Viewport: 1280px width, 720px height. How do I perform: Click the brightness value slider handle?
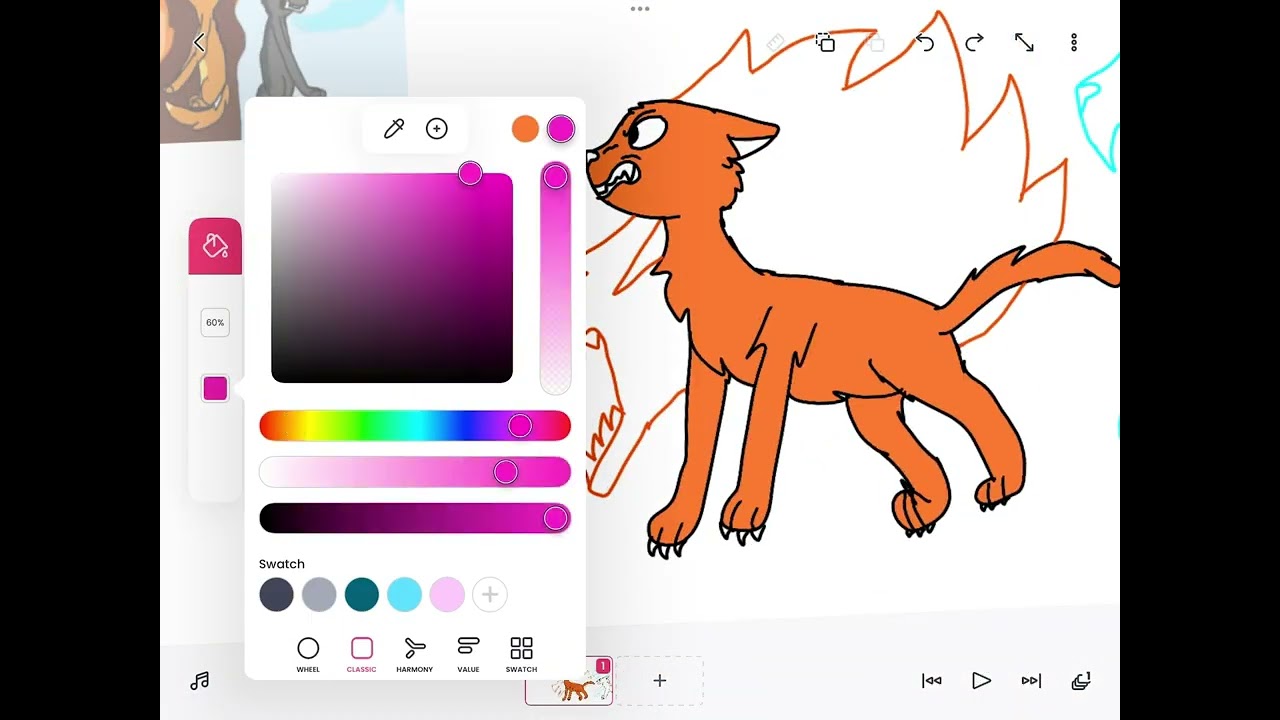coord(556,518)
